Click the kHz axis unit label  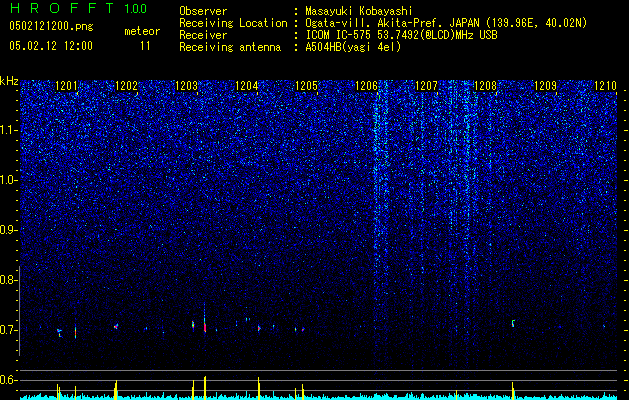point(9,81)
